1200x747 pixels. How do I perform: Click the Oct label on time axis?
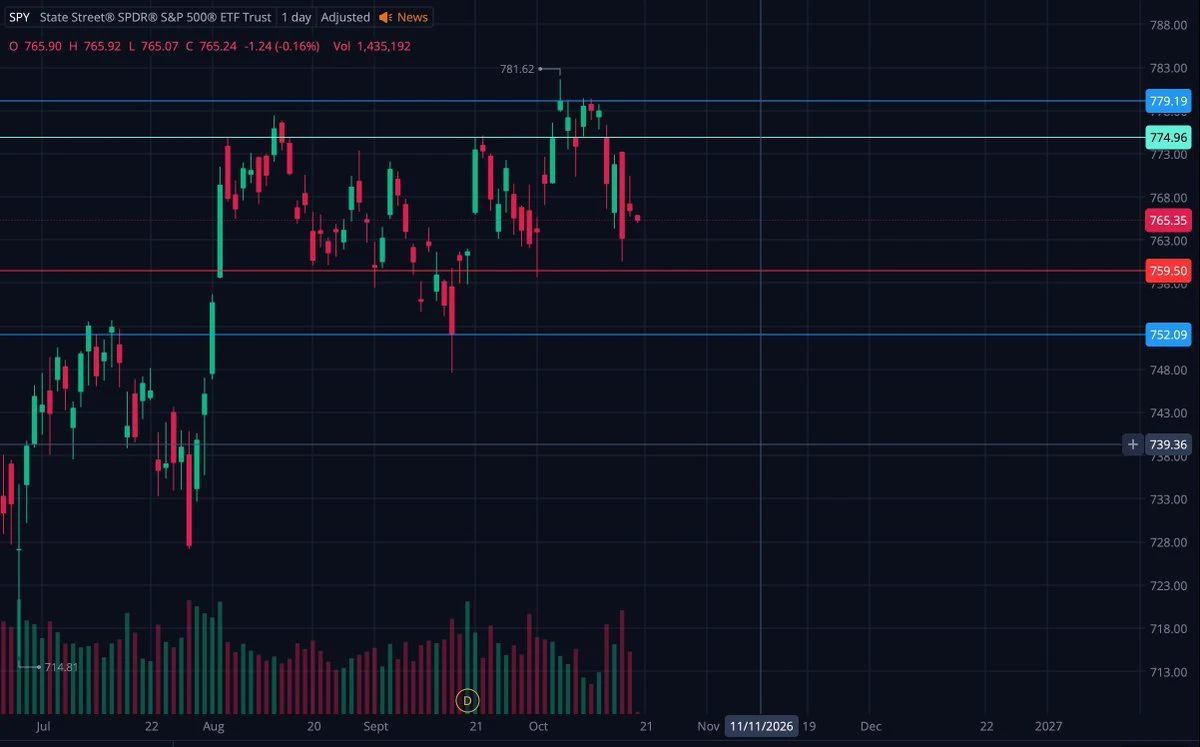pos(539,726)
